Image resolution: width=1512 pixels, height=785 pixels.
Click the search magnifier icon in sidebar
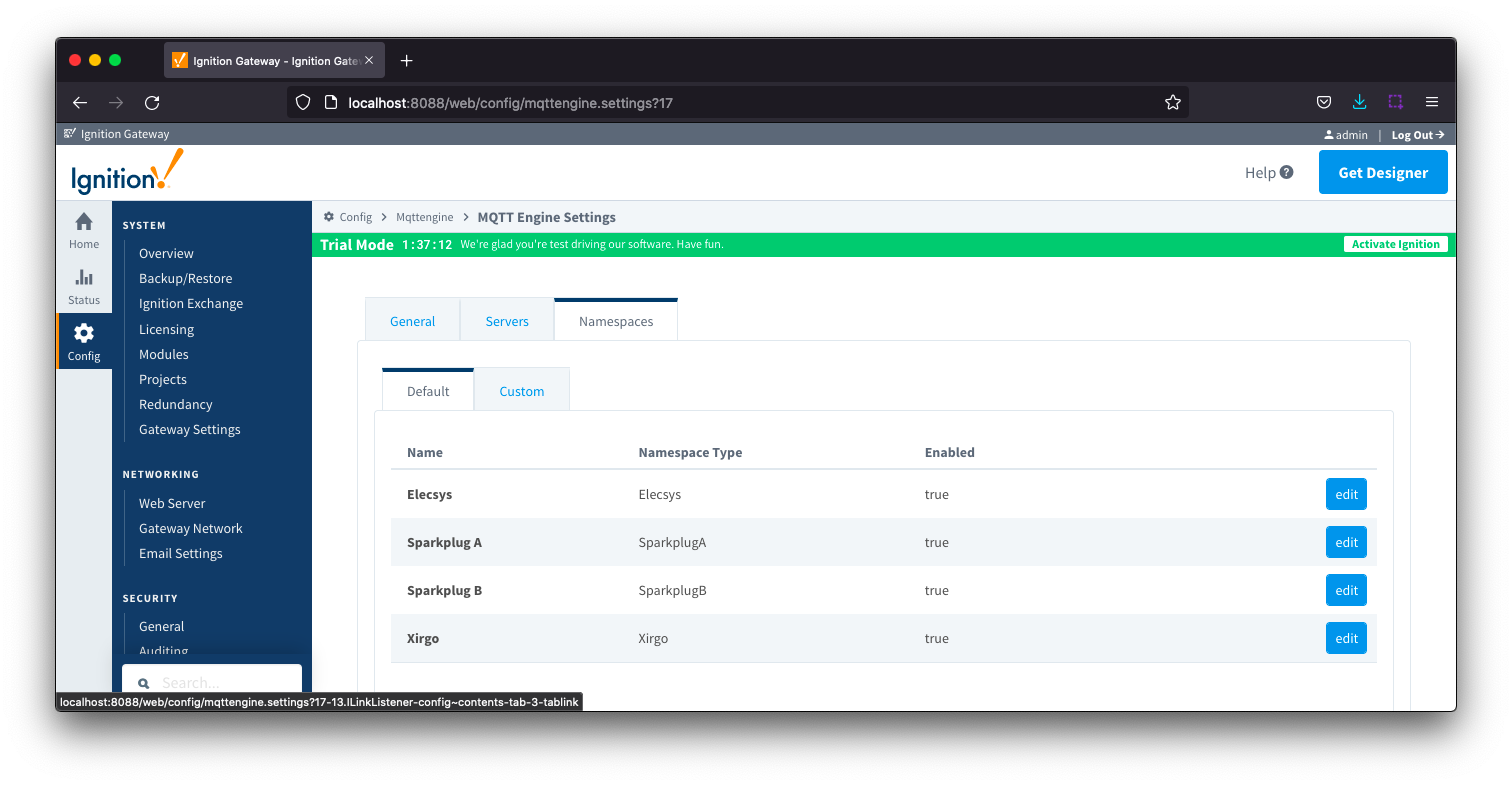[144, 684]
